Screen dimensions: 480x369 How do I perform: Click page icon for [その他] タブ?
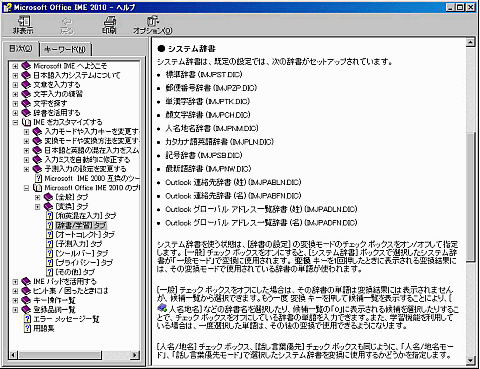click(50, 272)
